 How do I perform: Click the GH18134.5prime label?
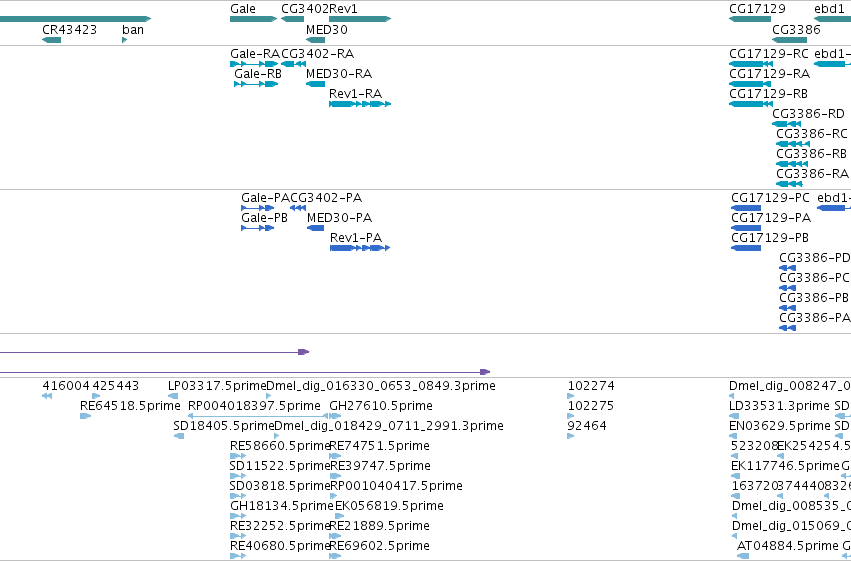282,507
